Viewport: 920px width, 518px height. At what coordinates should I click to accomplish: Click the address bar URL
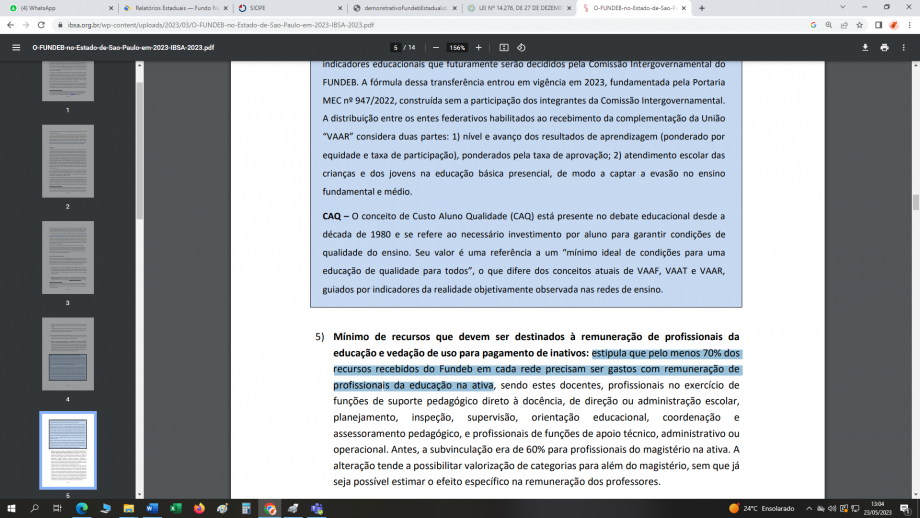click(221, 25)
